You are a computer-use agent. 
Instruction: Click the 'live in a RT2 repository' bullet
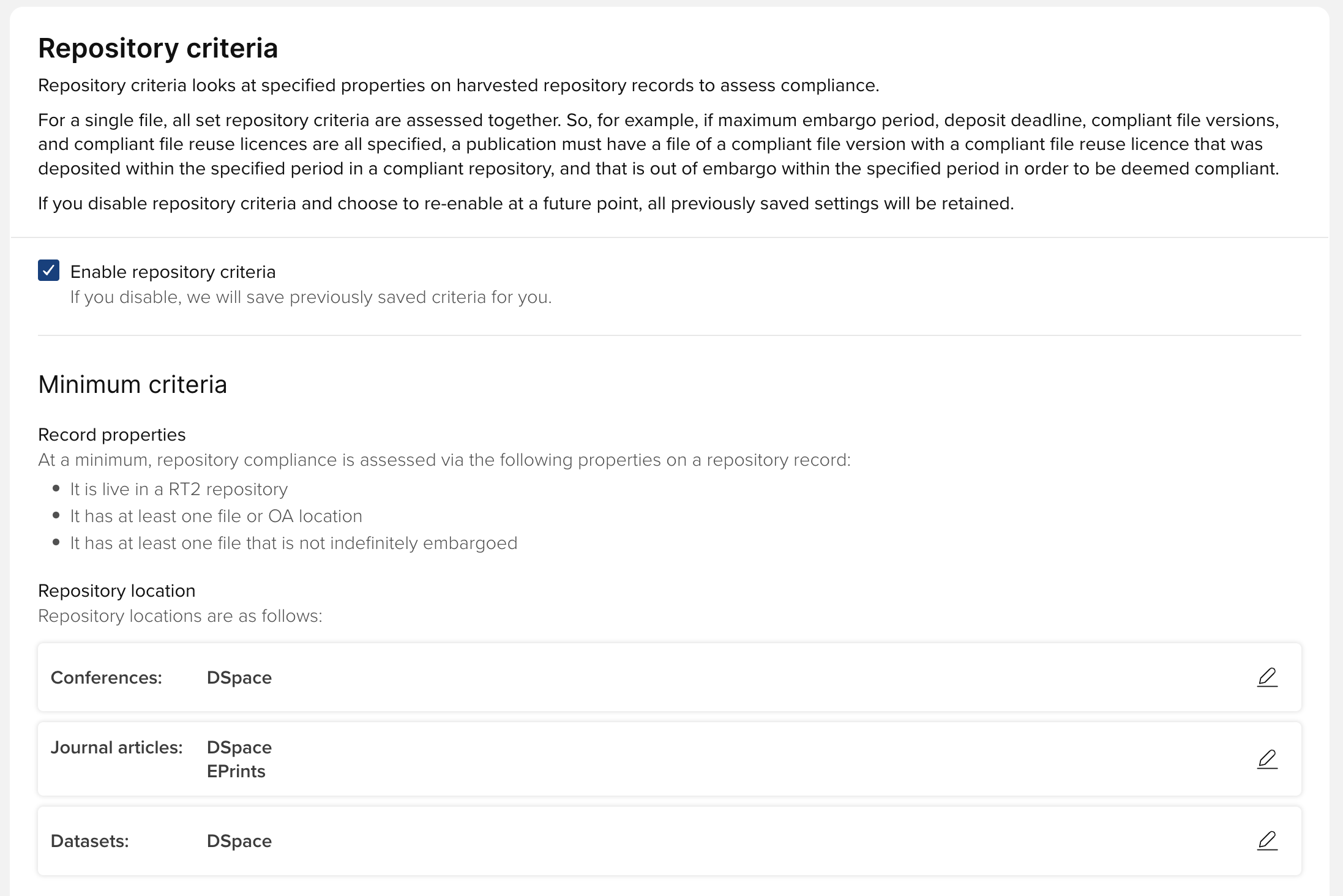[x=179, y=489]
